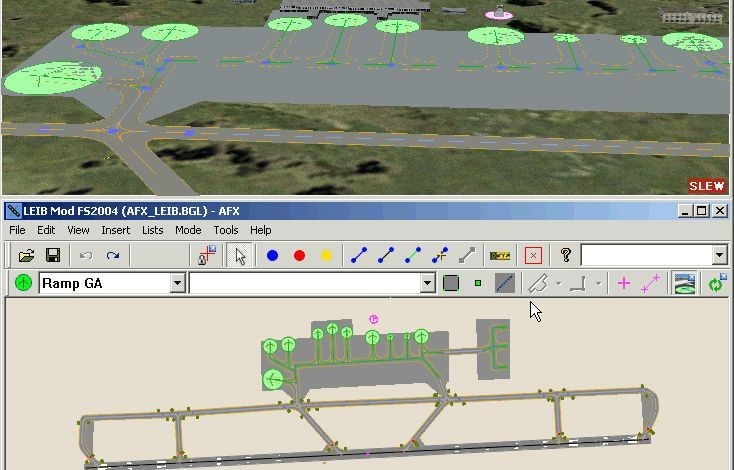Click the question mark help icon
The image size is (734, 470).
point(565,256)
